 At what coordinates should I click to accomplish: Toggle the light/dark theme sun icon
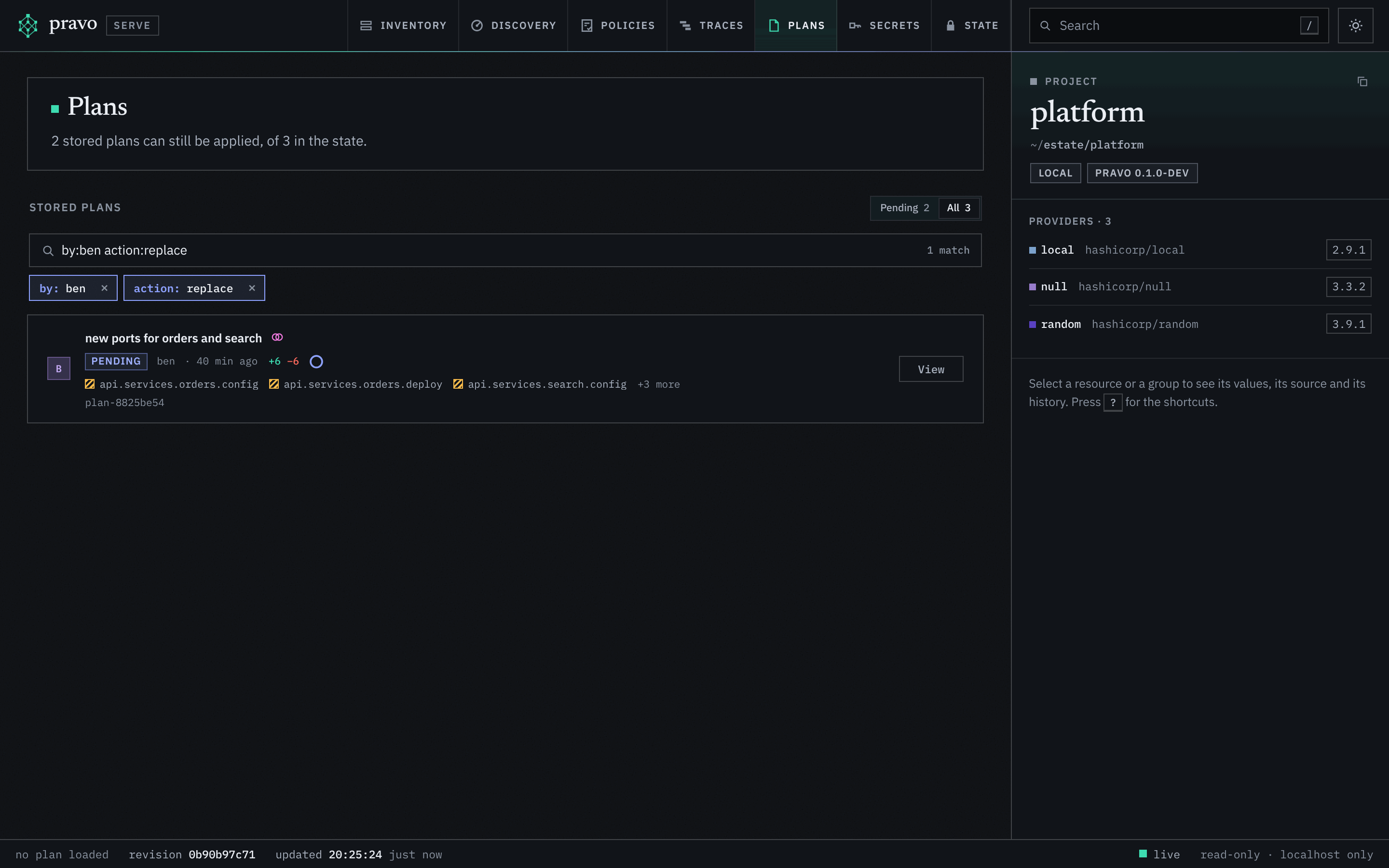tap(1355, 25)
